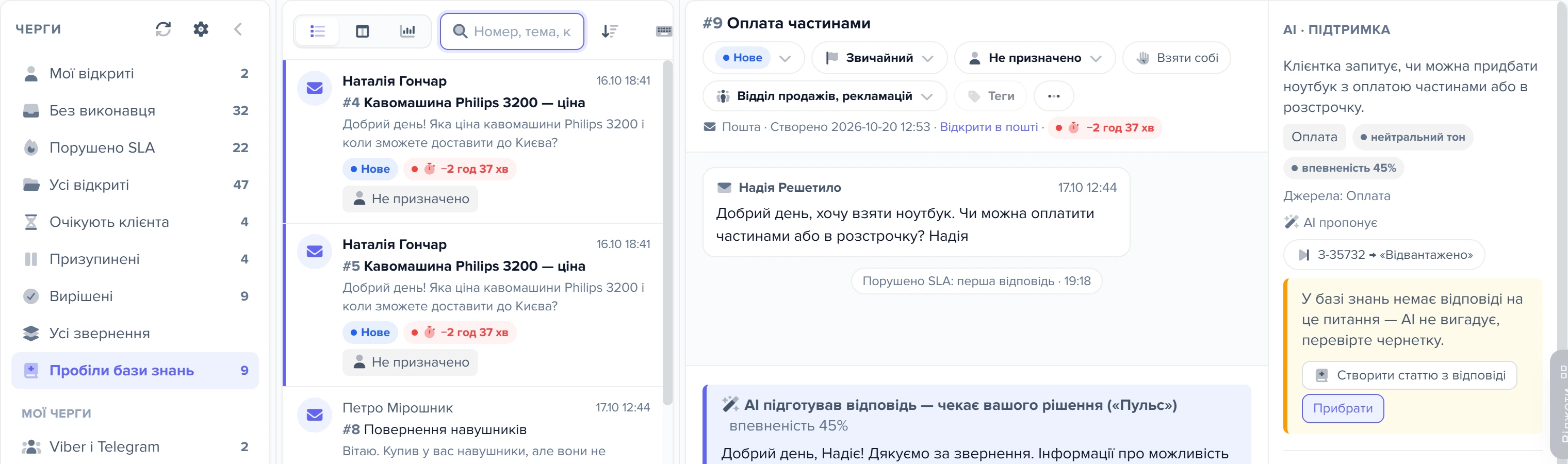
Task: Open the Порушено SLA queue
Action: pyautogui.click(x=135, y=148)
